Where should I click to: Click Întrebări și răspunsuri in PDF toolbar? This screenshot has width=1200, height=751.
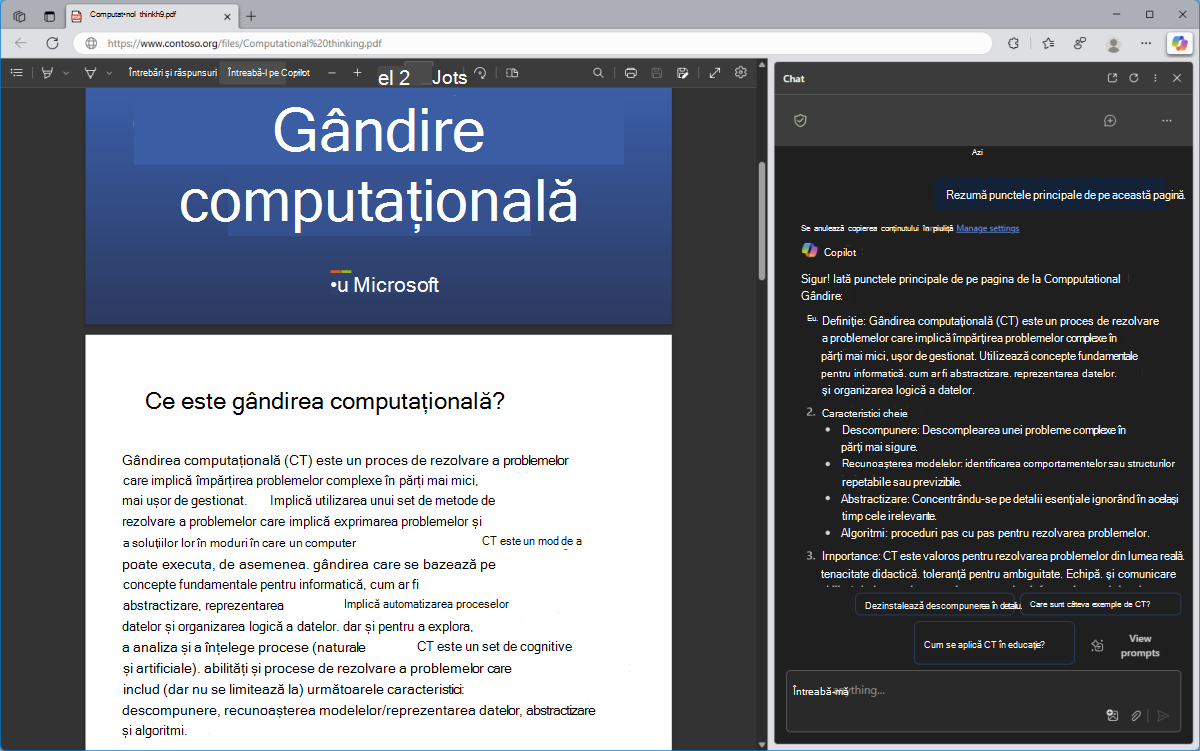pyautogui.click(x=173, y=73)
